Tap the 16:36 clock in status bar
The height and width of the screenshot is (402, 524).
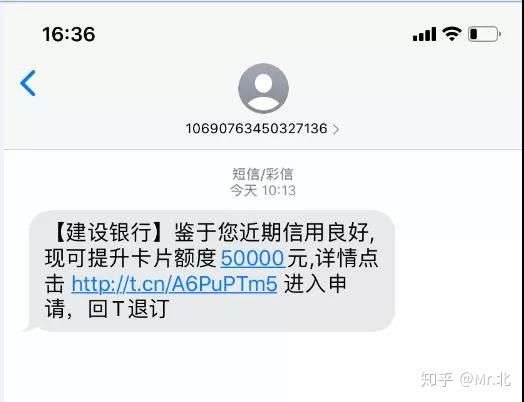pos(69,34)
